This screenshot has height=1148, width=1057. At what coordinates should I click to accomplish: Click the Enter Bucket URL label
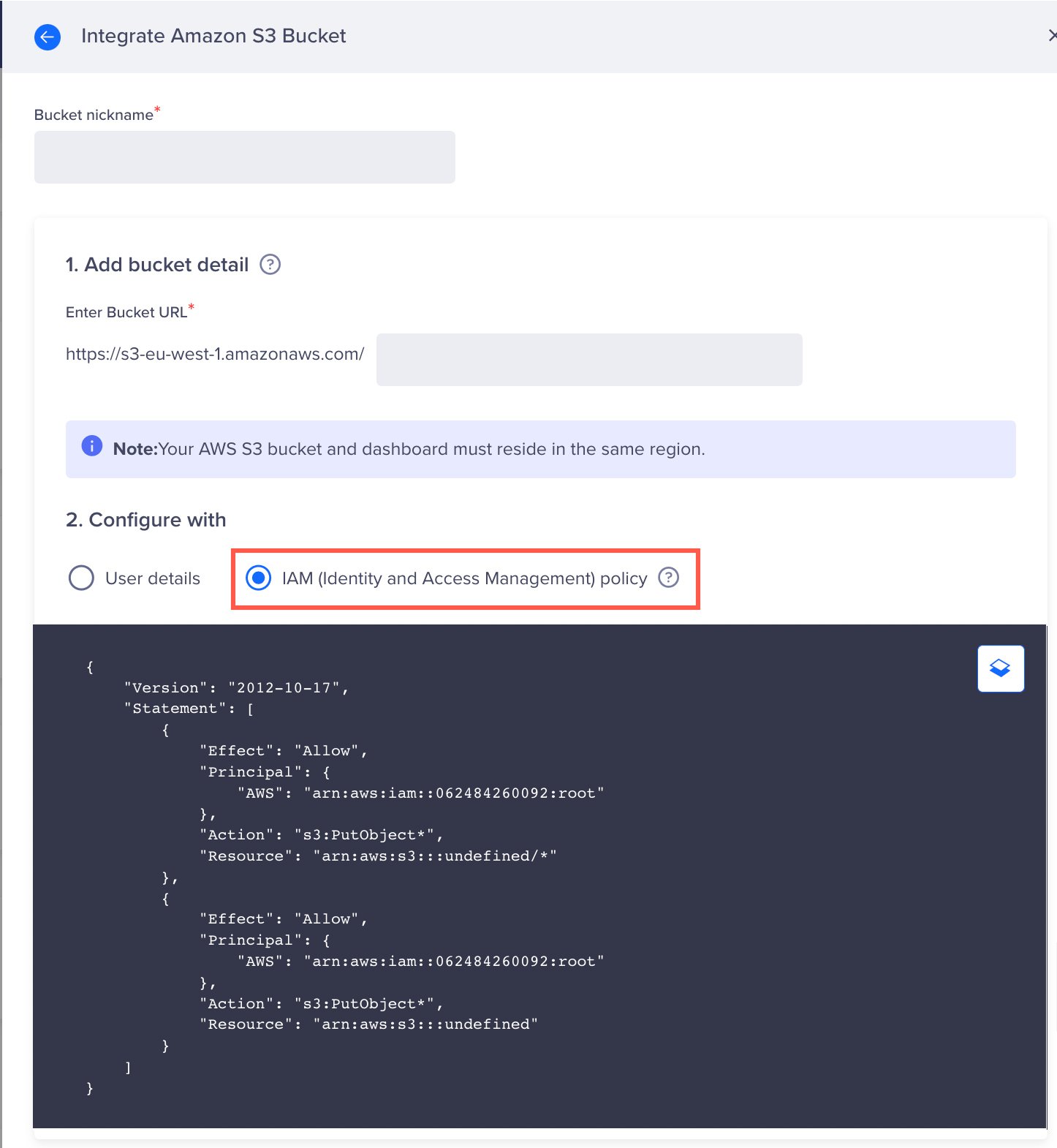(x=126, y=312)
